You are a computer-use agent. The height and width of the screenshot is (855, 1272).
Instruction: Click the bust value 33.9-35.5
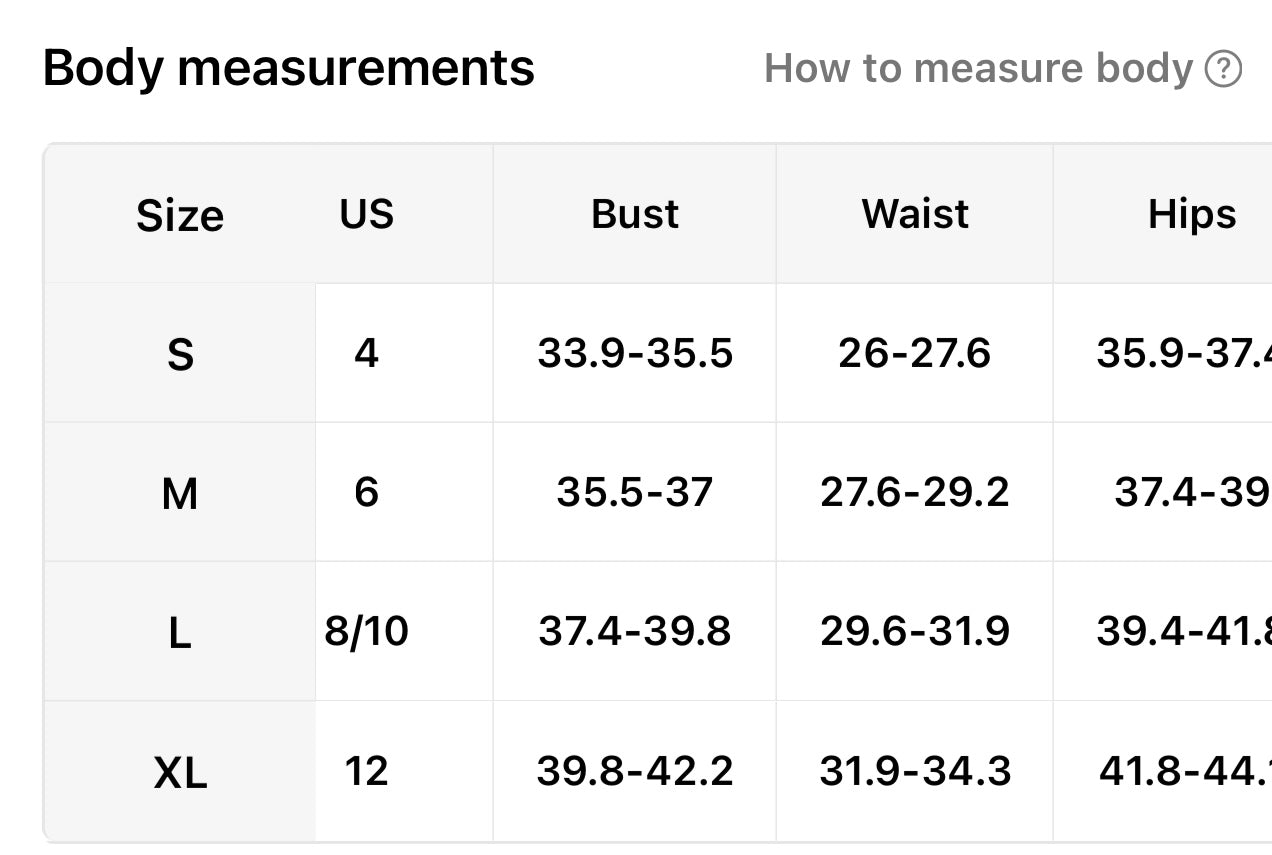[x=635, y=353]
